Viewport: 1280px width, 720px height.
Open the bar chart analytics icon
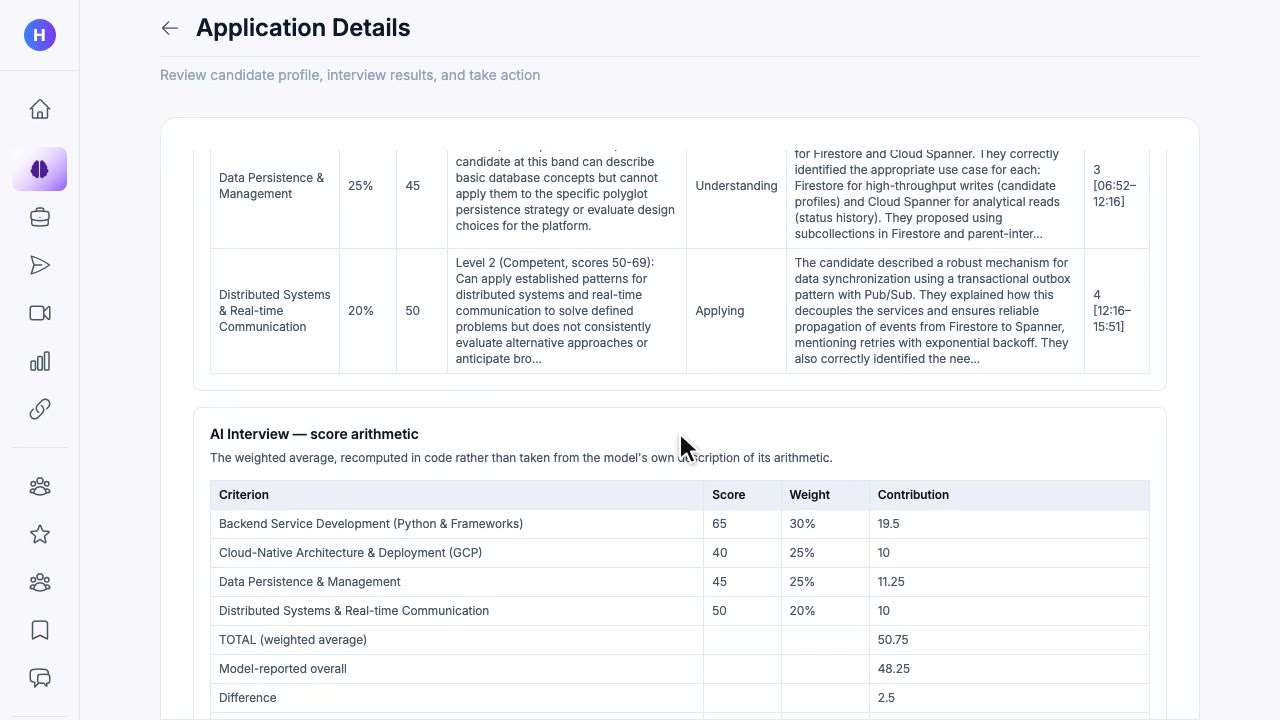(40, 361)
